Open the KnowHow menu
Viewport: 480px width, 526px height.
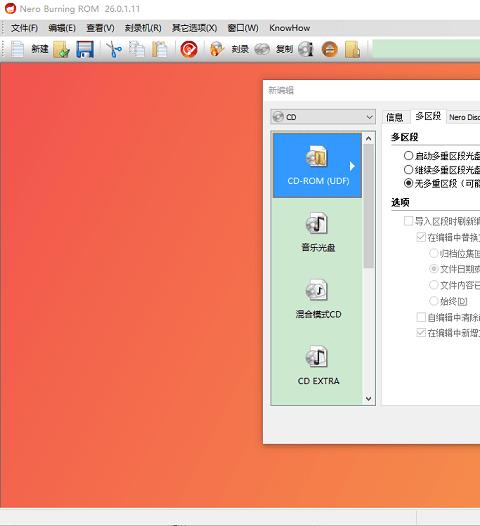289,28
